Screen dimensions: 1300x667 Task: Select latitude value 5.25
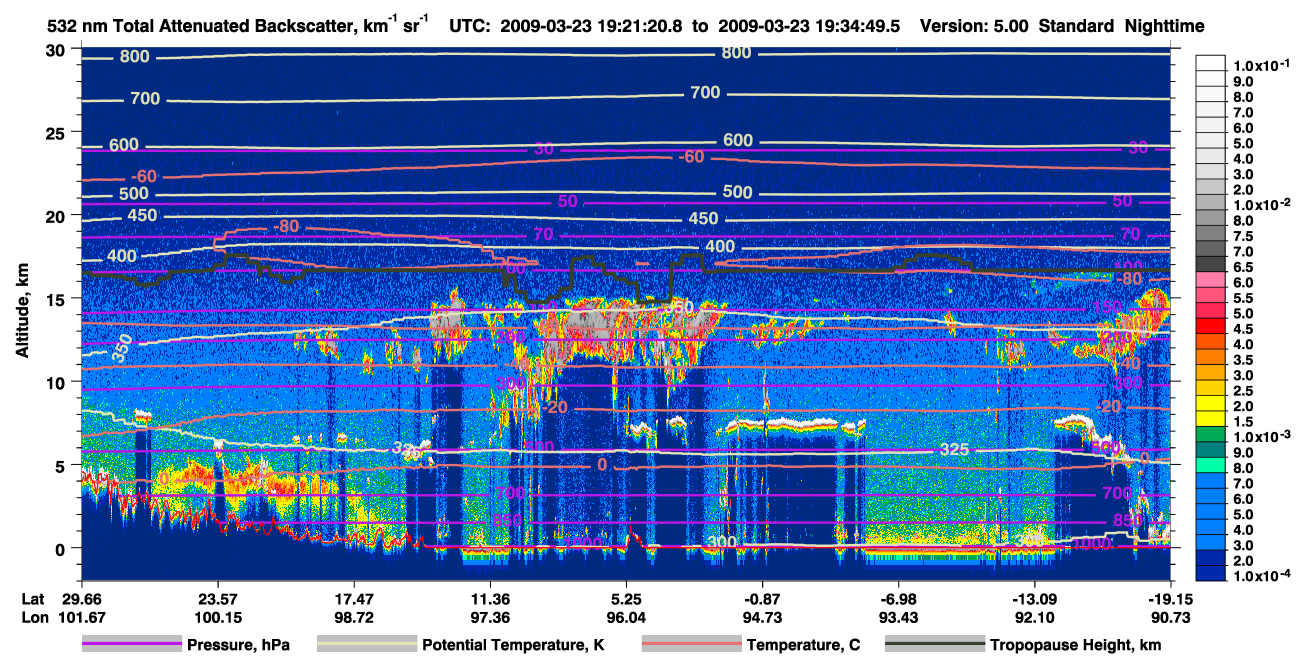point(626,599)
